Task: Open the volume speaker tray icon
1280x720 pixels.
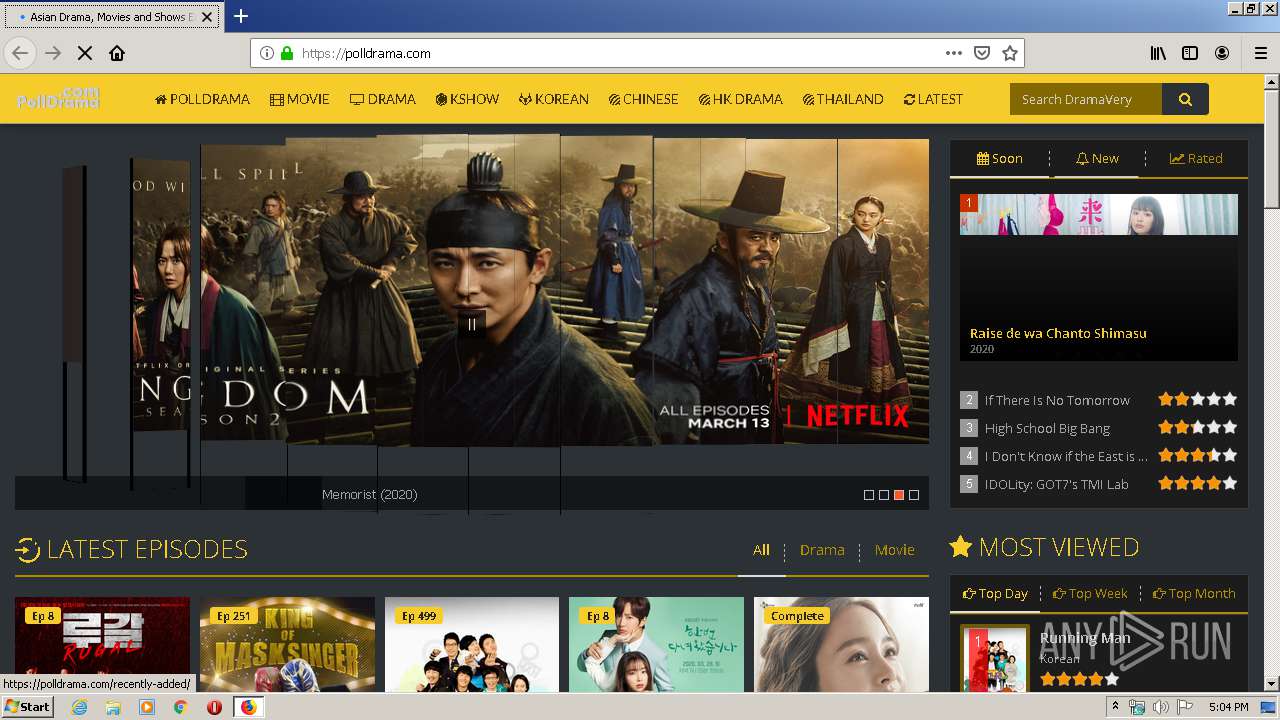Action: tap(1160, 707)
